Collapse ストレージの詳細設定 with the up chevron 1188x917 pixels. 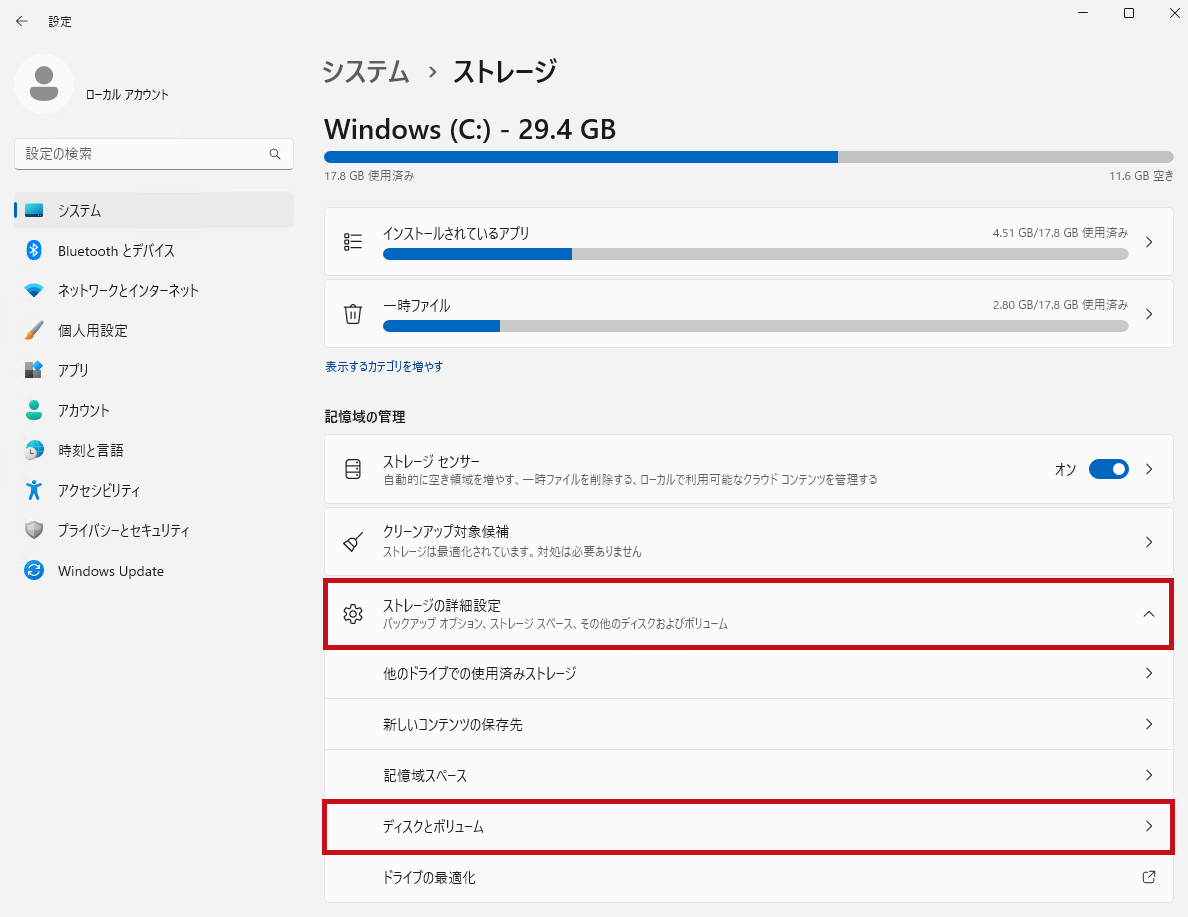tap(1149, 614)
